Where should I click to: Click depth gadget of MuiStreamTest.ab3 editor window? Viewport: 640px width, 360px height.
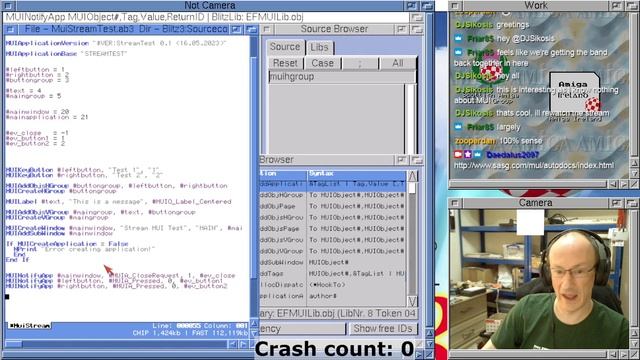252,29
